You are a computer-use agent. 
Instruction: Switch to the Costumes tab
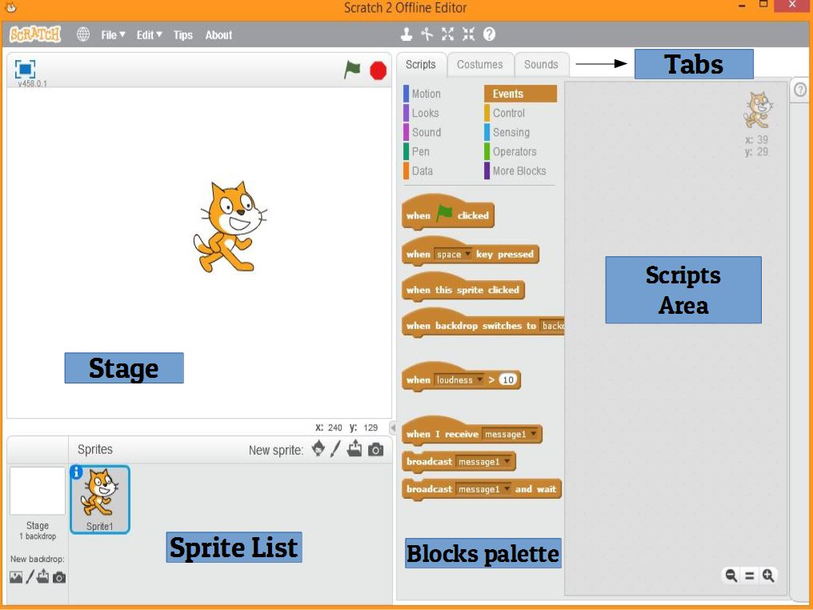[x=480, y=64]
